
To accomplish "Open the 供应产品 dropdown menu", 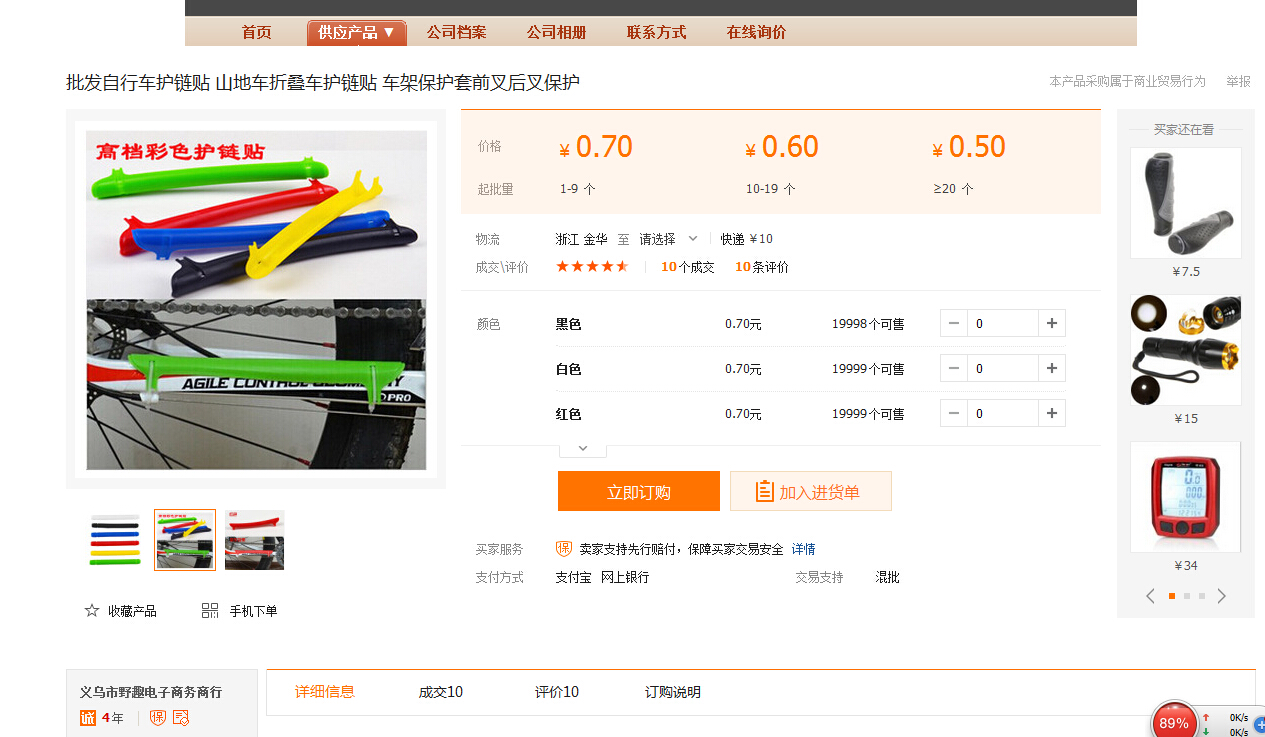I will point(356,32).
